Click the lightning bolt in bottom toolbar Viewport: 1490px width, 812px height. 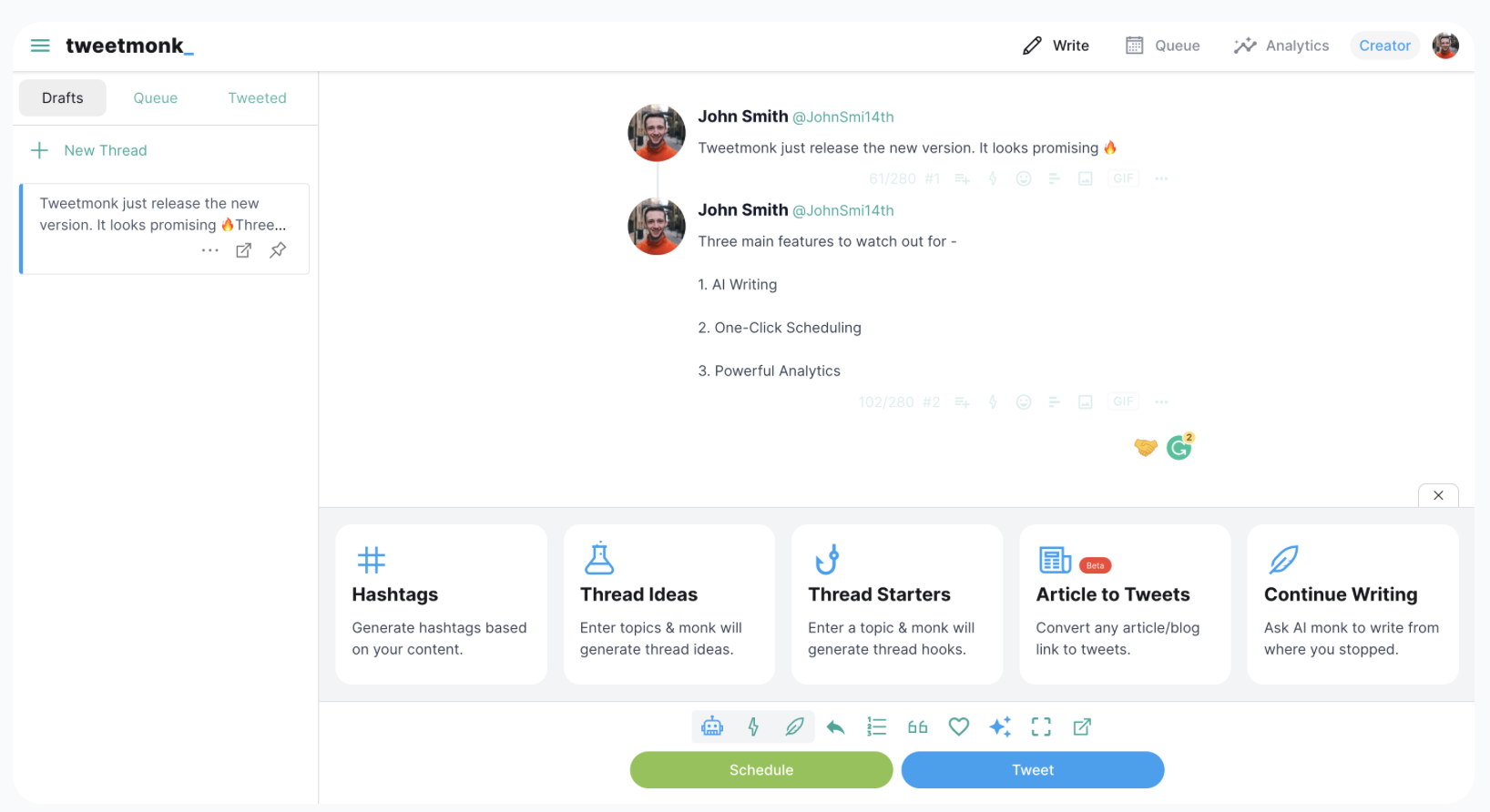(753, 726)
